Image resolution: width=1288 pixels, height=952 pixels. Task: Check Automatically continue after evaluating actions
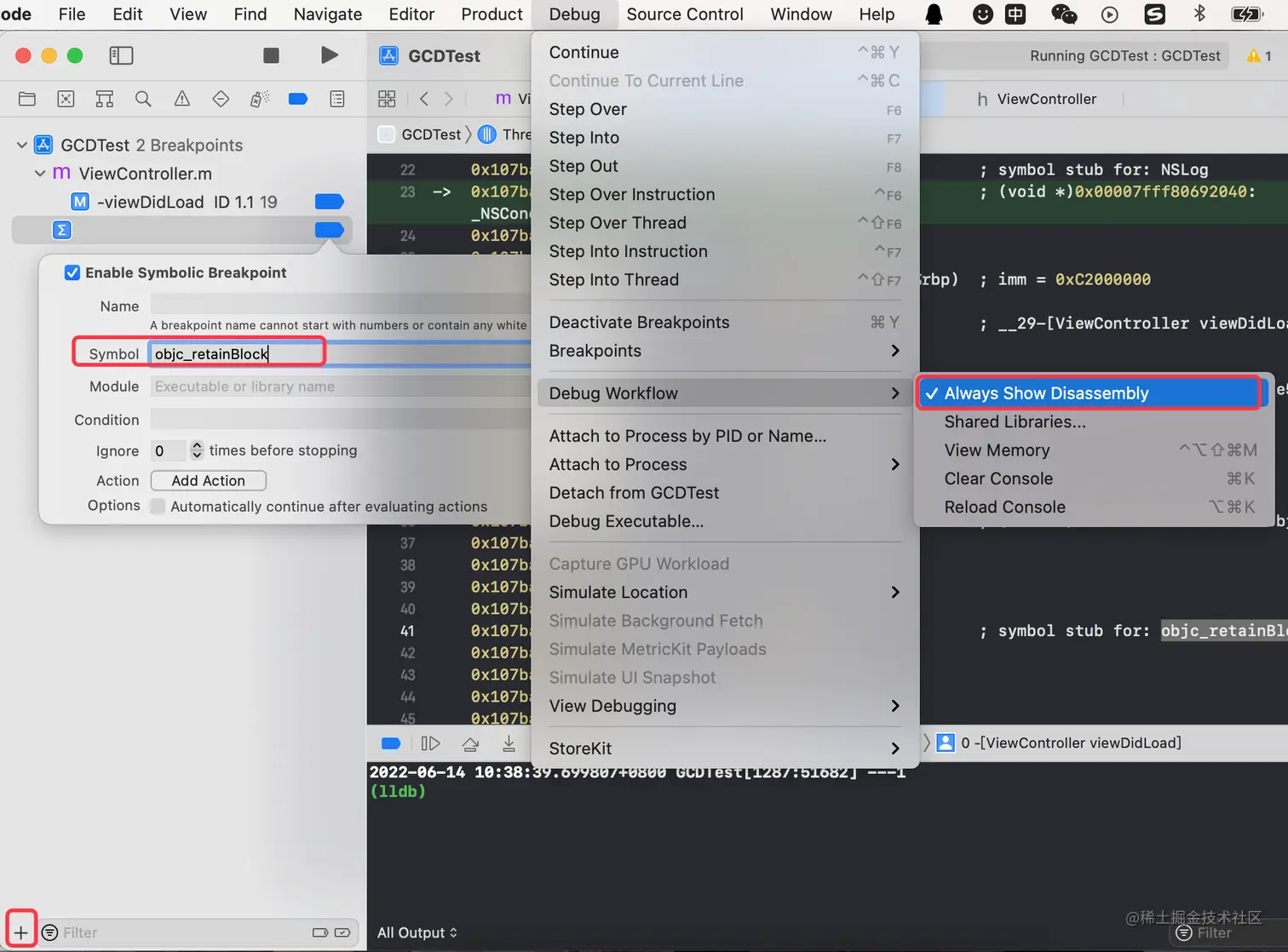pyautogui.click(x=158, y=507)
